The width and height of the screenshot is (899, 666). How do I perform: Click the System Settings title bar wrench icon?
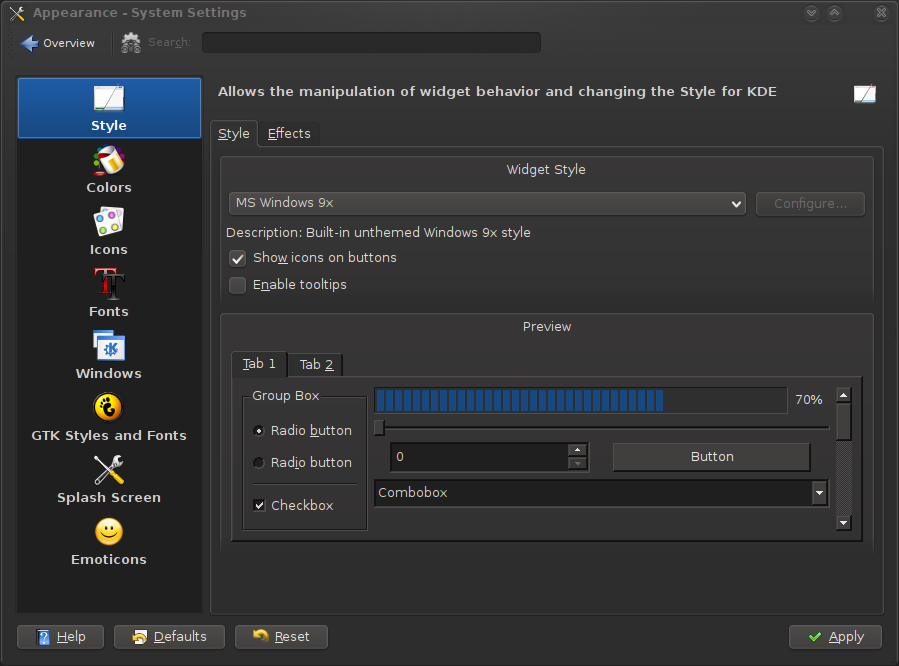pyautogui.click(x=17, y=13)
